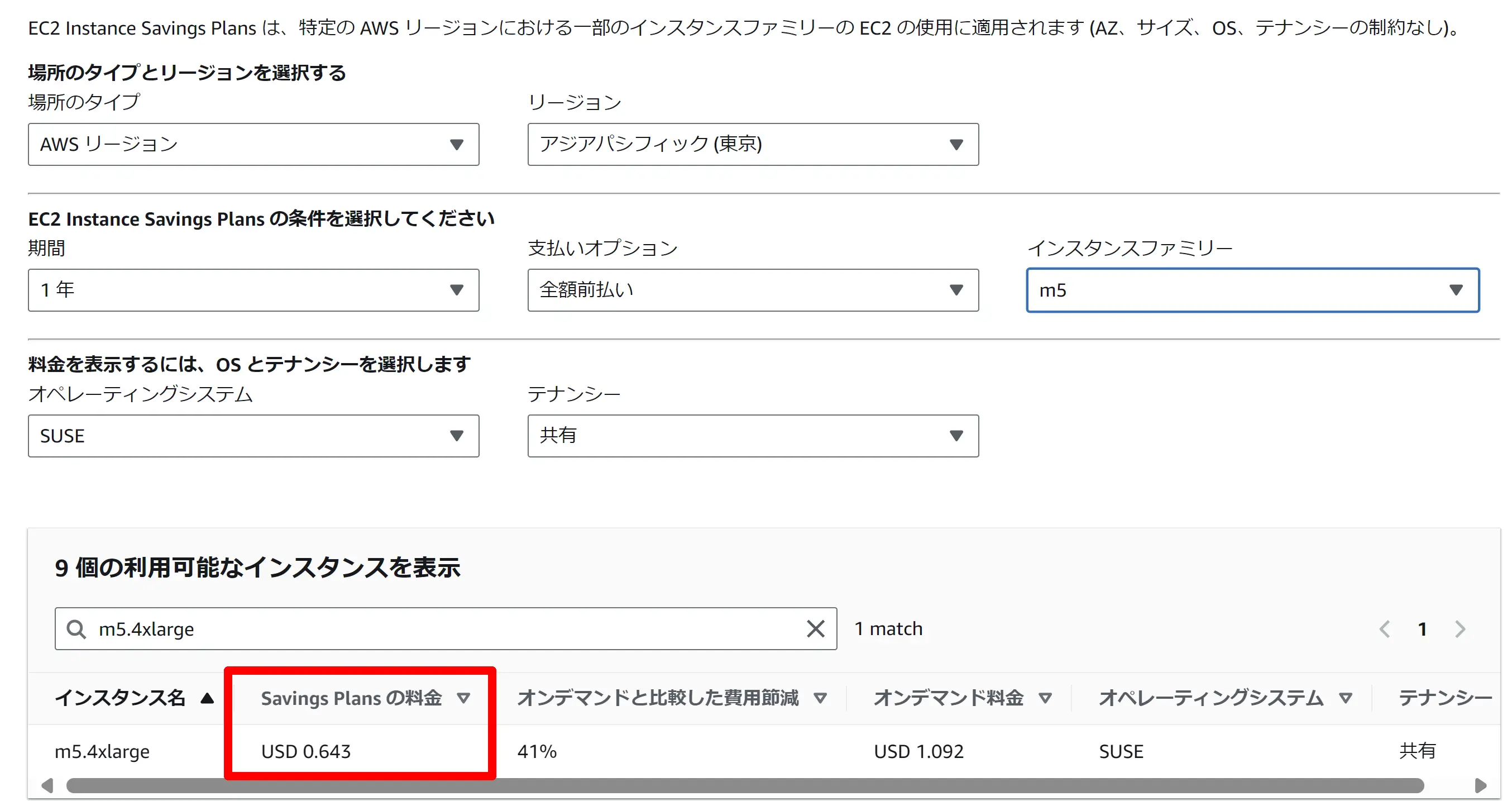The height and width of the screenshot is (801, 1512).
Task: Click the sort triangle beside オペレーティングシステム column
Action: coord(1345,698)
